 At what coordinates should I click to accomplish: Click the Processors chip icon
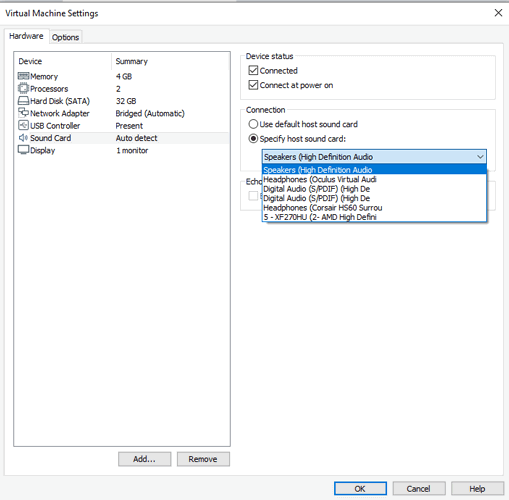(x=23, y=88)
